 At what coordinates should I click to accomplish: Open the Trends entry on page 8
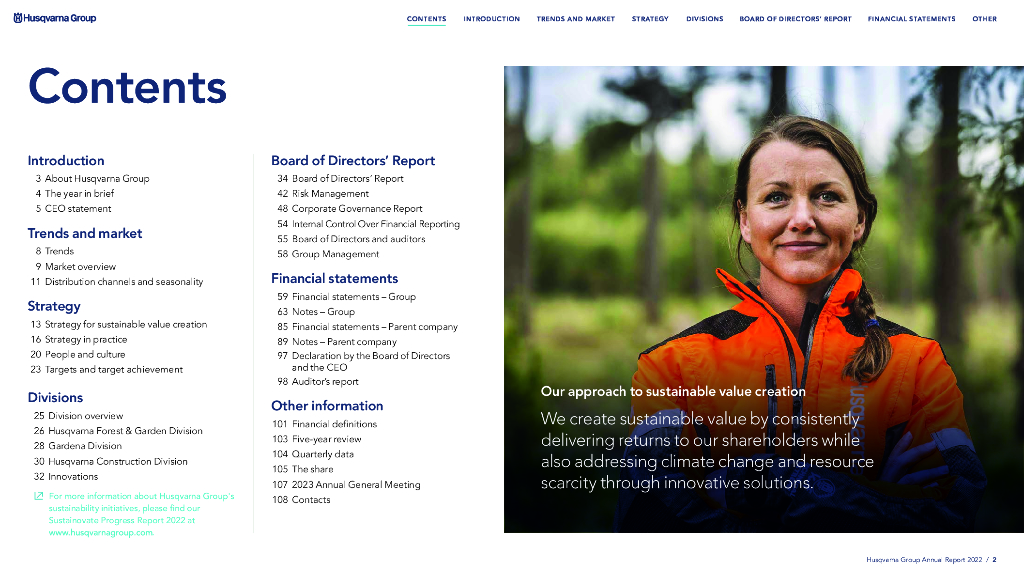pos(54,251)
